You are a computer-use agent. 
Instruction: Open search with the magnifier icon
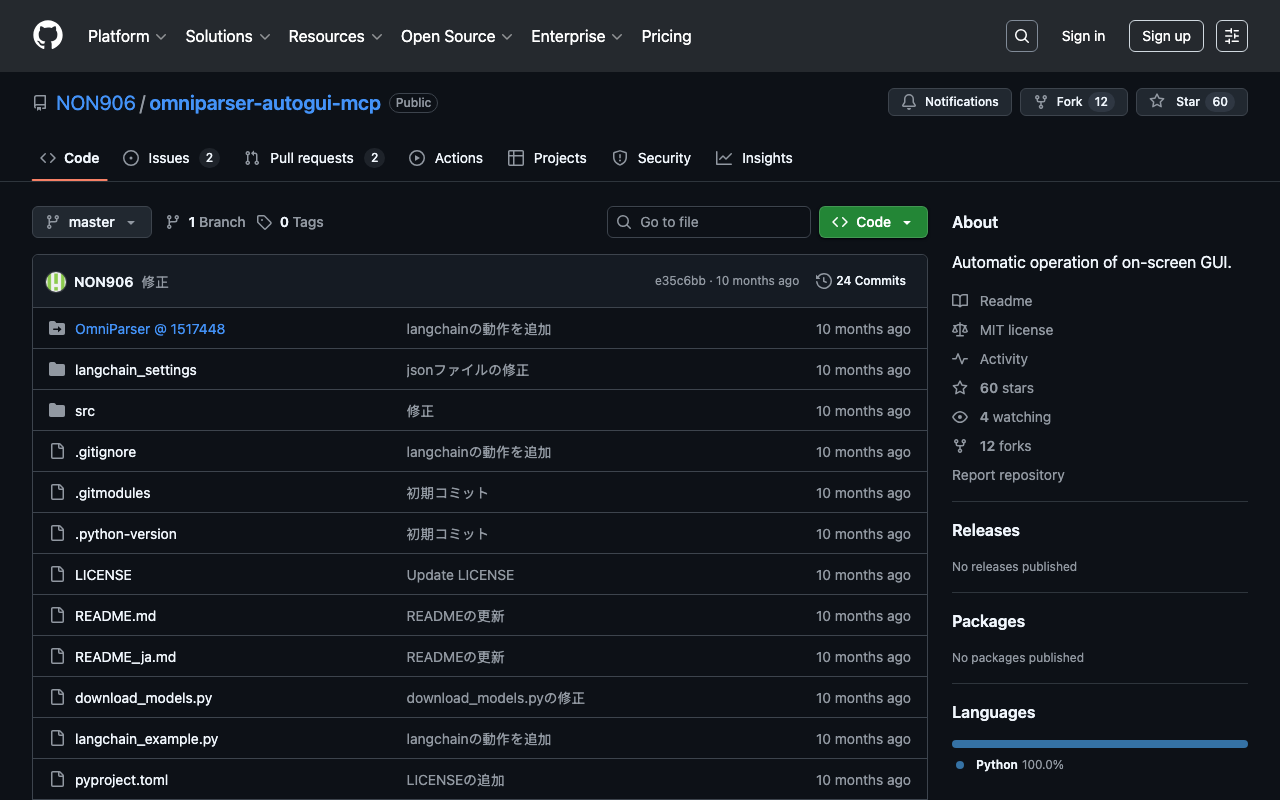coord(1021,36)
